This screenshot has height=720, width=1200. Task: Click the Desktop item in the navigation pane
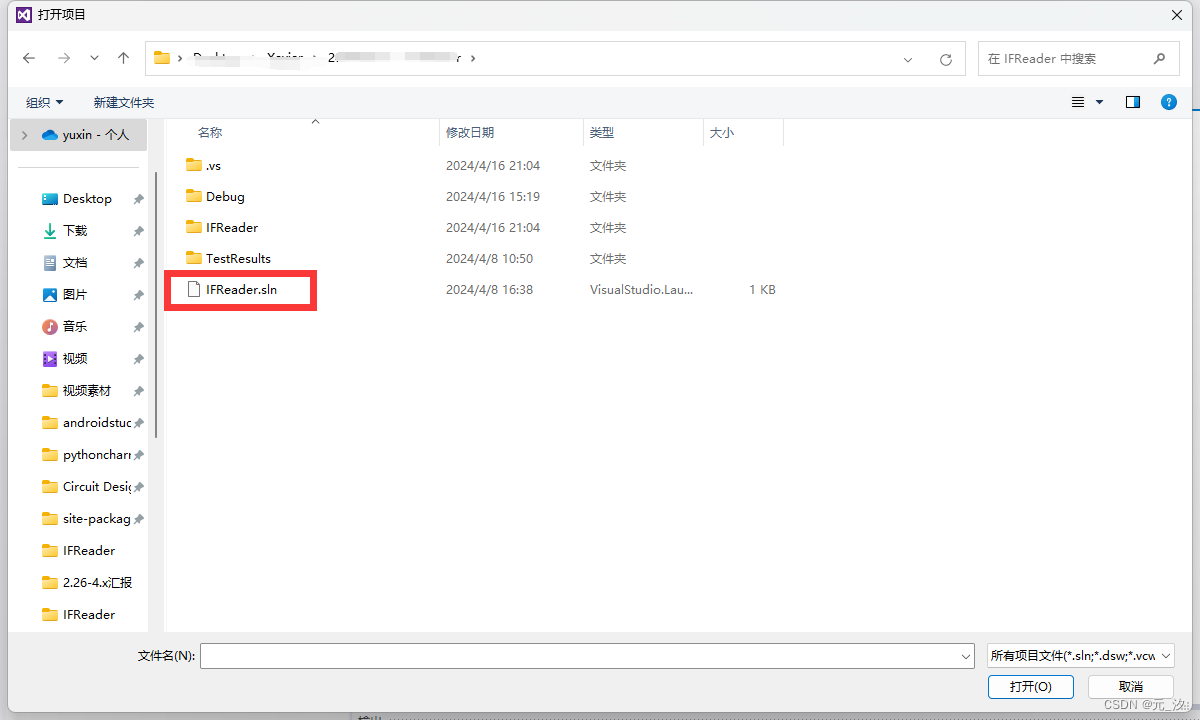(85, 198)
